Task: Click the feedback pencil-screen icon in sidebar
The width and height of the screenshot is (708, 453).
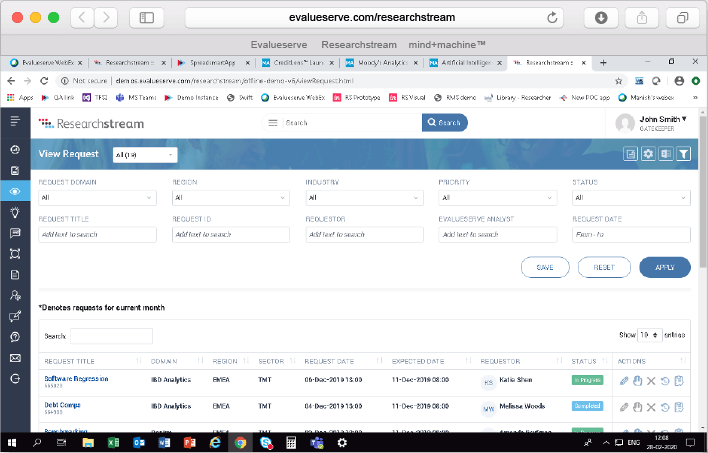Action: [15, 316]
